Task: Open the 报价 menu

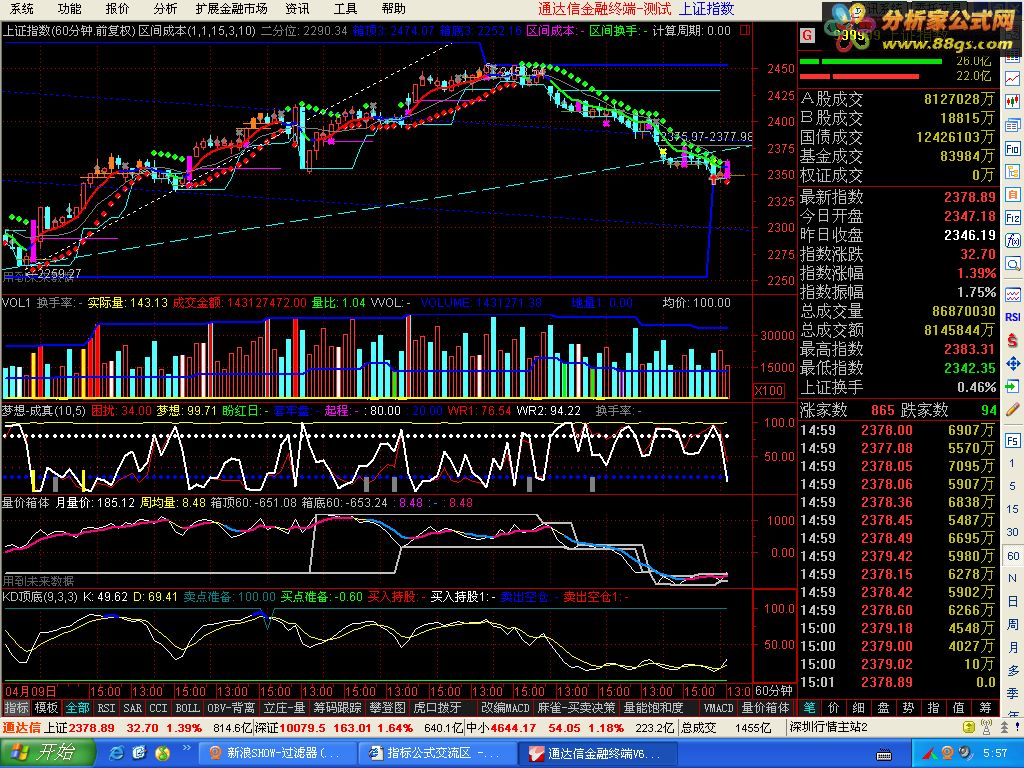Action: pyautogui.click(x=117, y=8)
